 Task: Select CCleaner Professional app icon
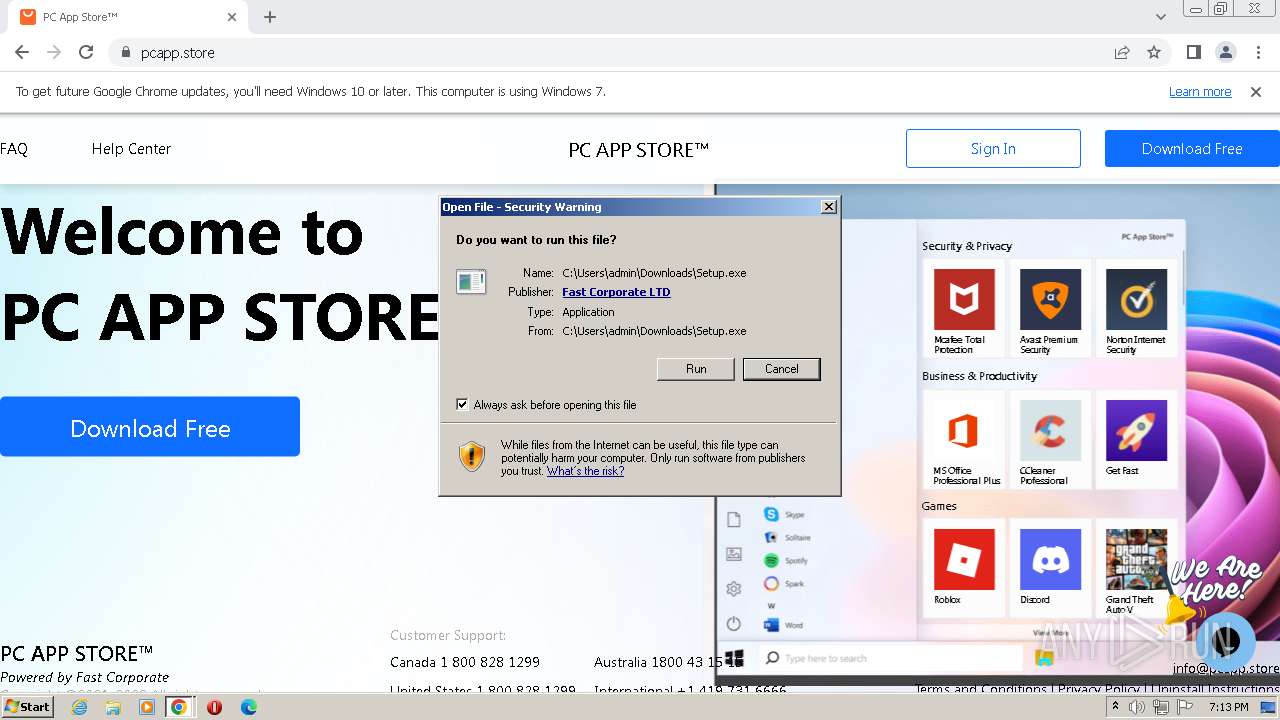click(x=1050, y=430)
